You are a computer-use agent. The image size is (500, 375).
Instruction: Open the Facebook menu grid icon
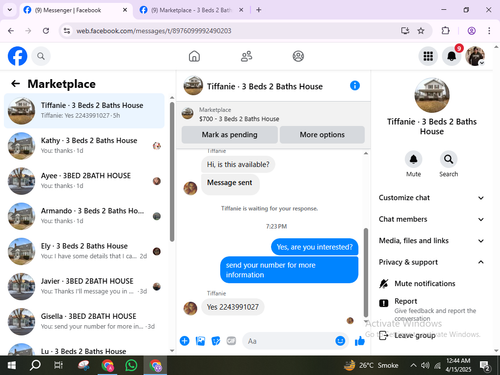click(x=428, y=56)
